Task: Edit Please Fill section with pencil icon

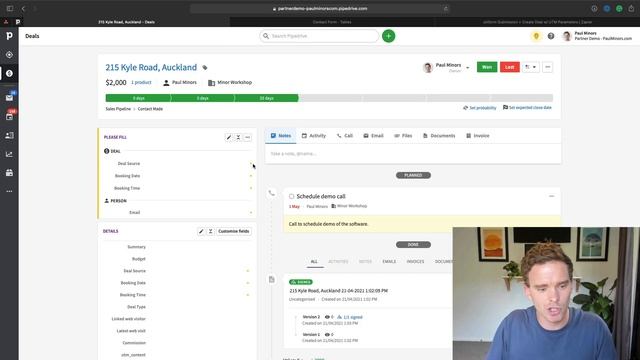Action: pos(229,138)
